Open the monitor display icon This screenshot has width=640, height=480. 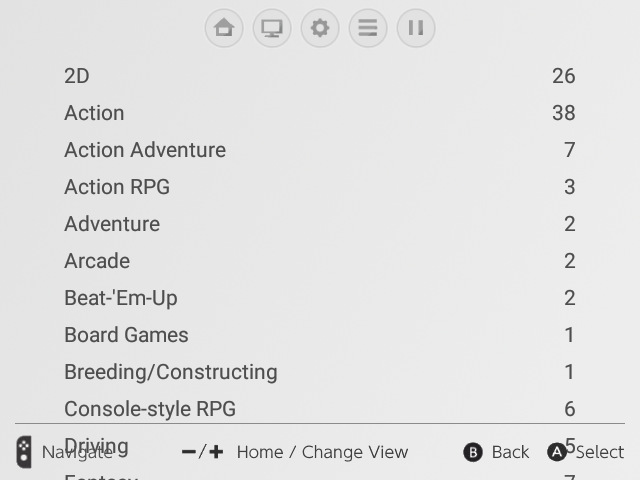(x=272, y=28)
